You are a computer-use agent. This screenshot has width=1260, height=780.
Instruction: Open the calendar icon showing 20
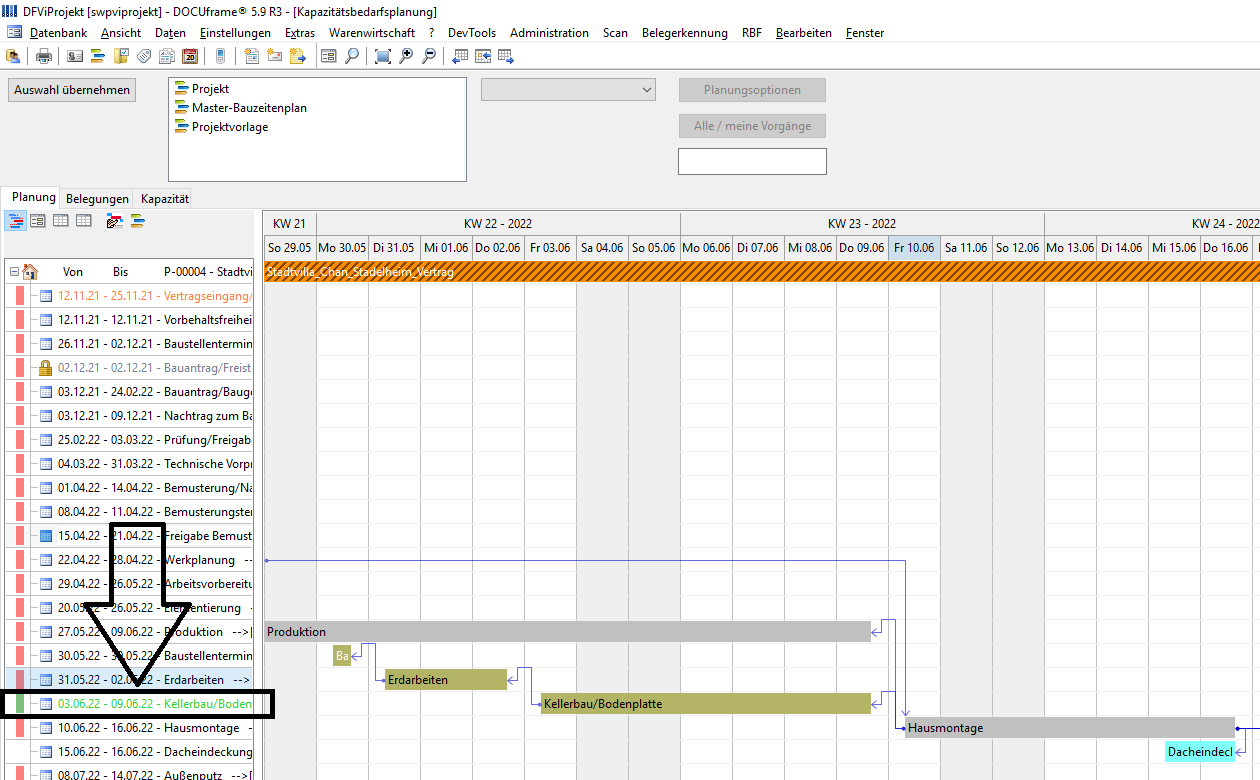[190, 56]
